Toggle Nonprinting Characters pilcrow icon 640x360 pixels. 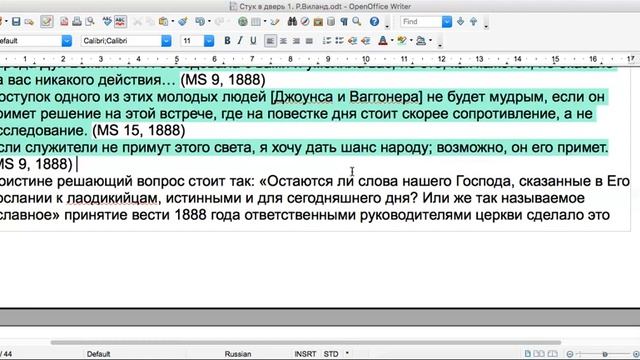point(344,22)
